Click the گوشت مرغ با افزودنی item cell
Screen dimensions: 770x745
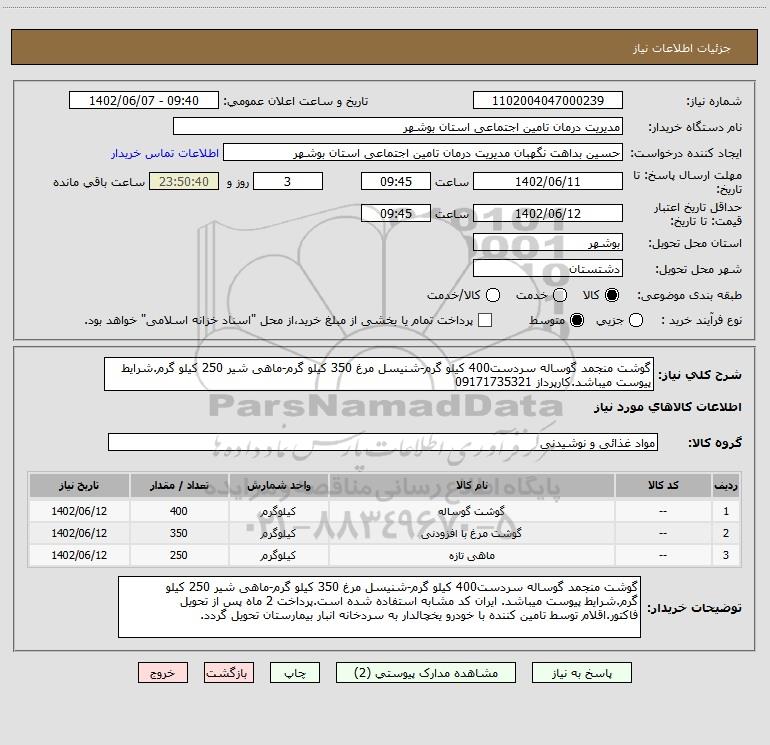pos(471,533)
